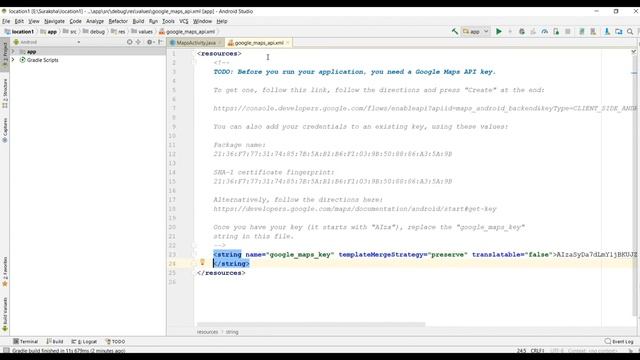
Task: Open the Edit menu
Action: tap(19, 21)
